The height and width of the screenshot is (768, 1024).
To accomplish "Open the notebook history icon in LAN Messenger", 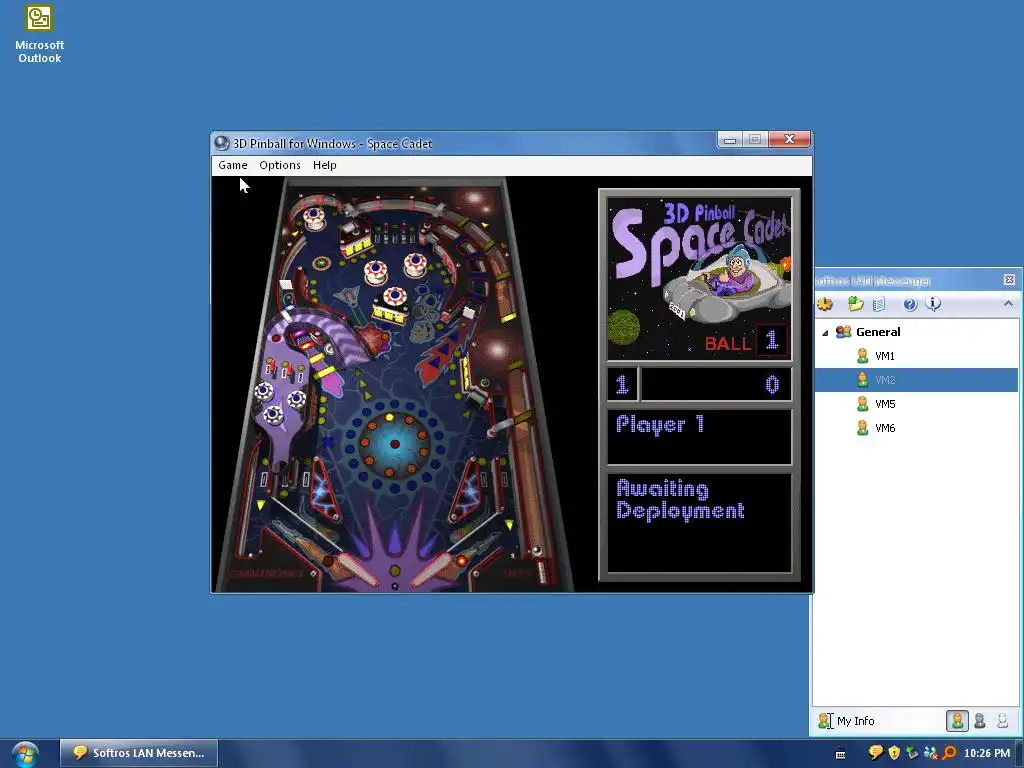I will [x=879, y=304].
